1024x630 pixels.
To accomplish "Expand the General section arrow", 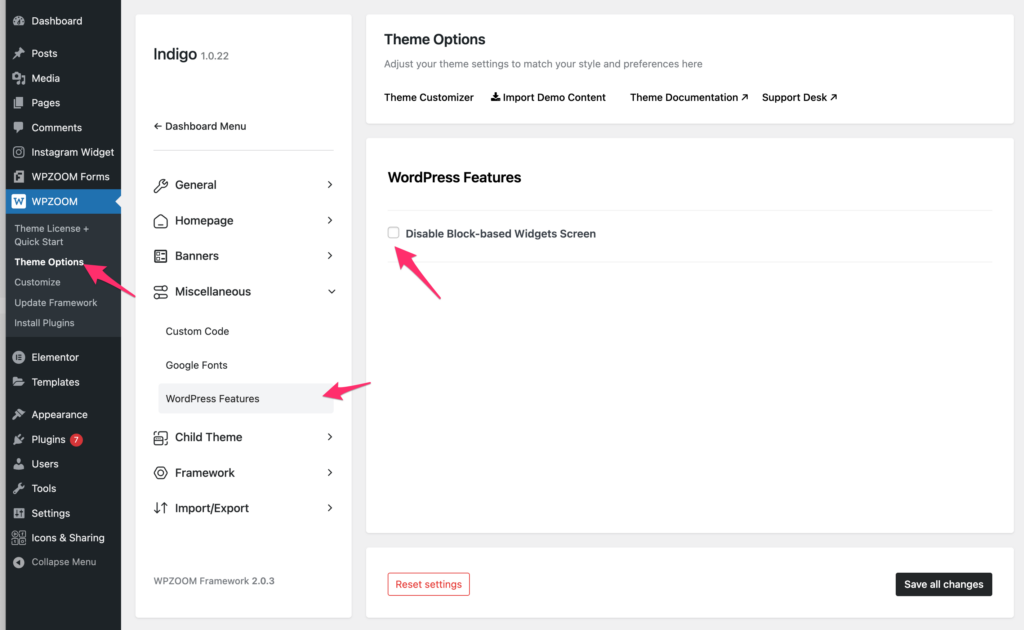I will tap(330, 185).
